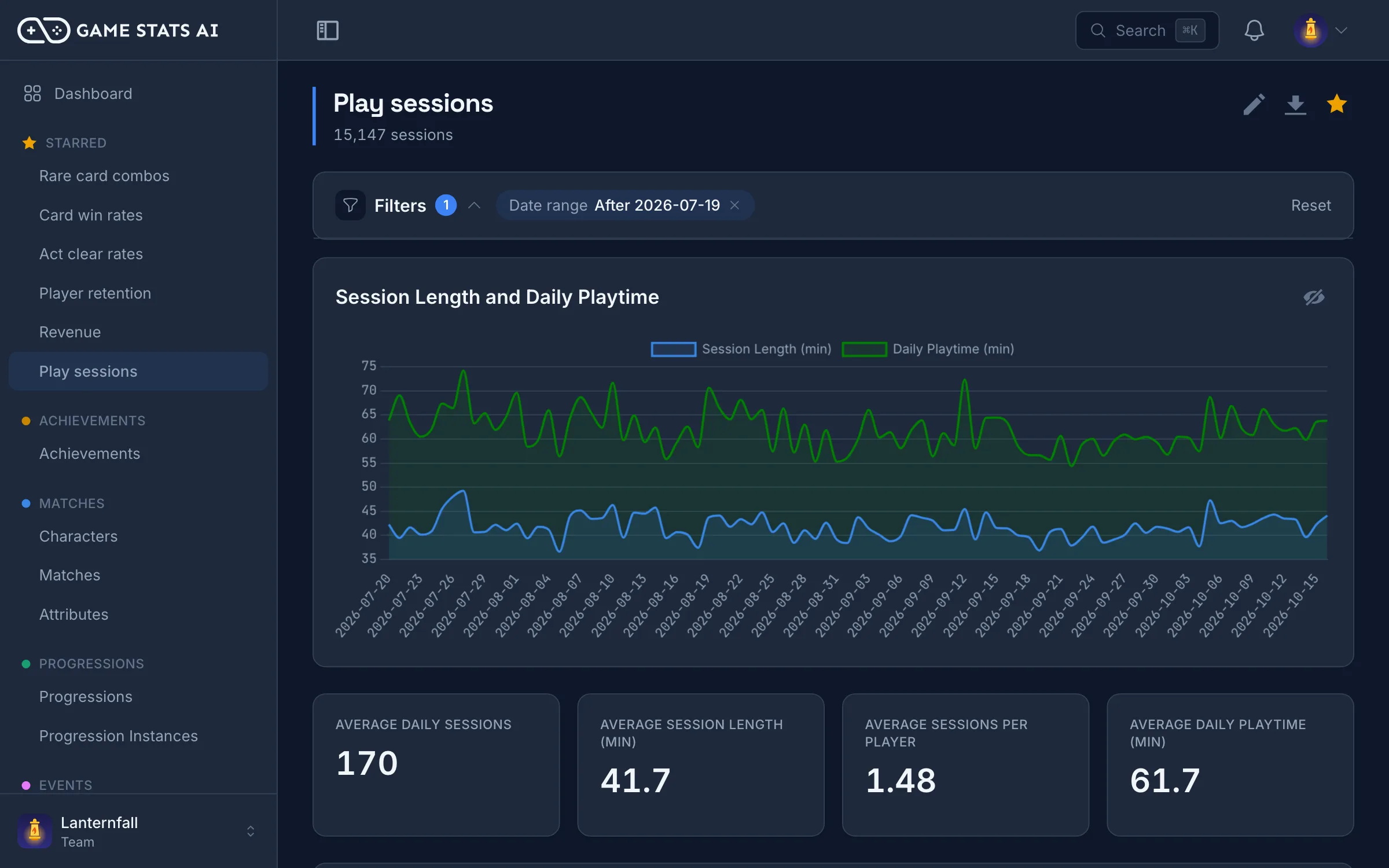Select Act clear rates
This screenshot has width=1389, height=868.
139,254
